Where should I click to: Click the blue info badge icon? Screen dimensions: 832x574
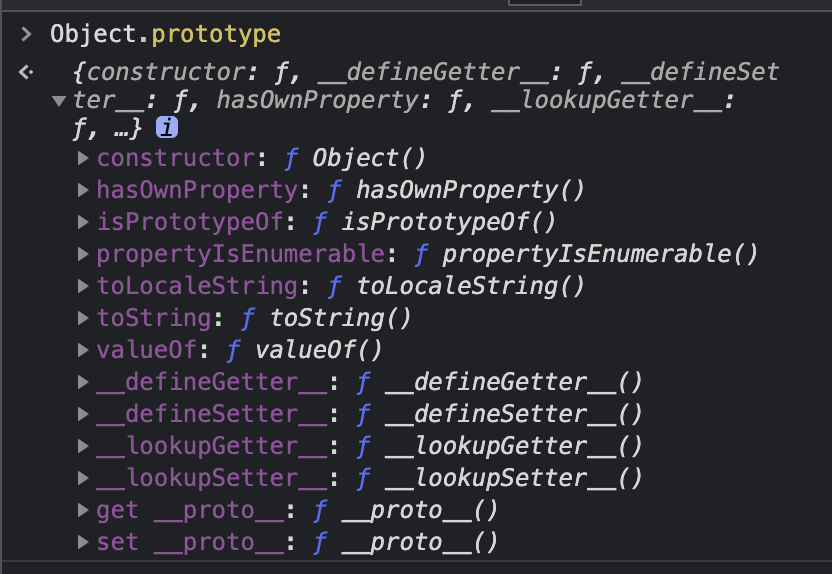(x=168, y=128)
